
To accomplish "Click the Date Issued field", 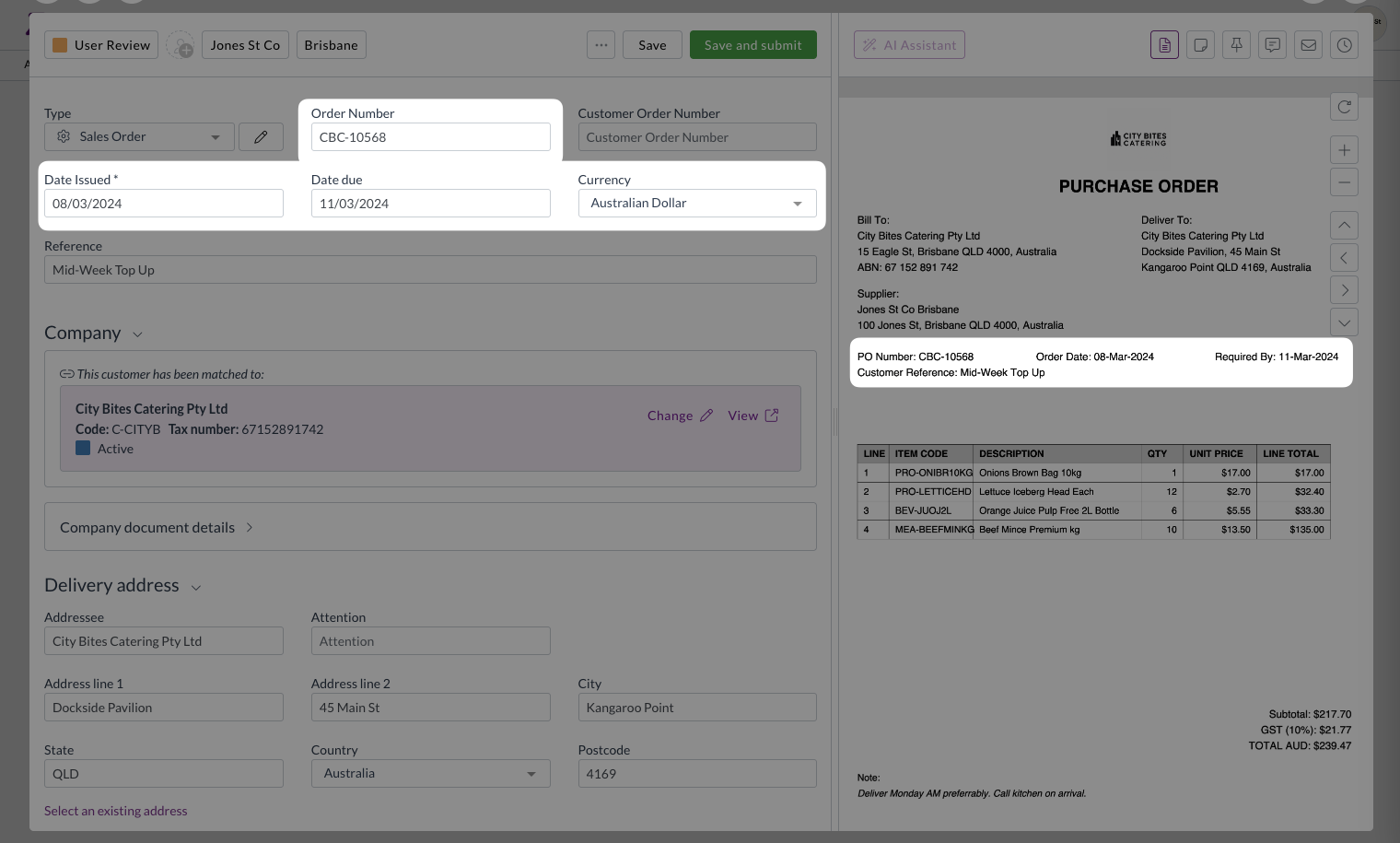I will point(163,203).
